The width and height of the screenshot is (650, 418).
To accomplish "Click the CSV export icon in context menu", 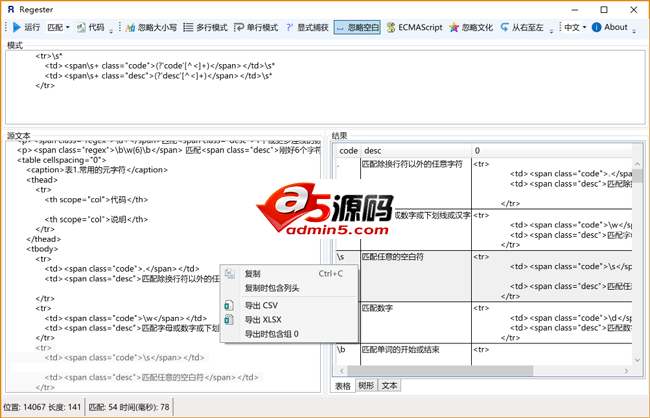I will [x=229, y=306].
